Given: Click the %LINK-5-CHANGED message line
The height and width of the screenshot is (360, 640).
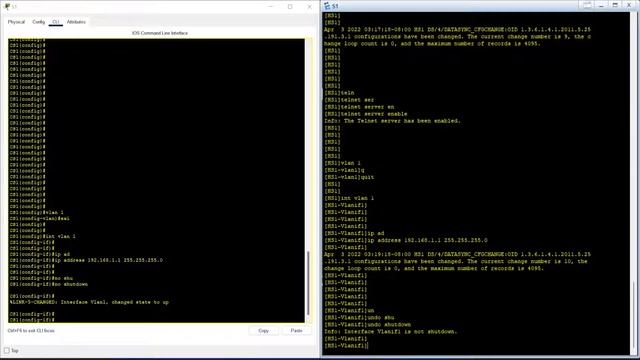Looking at the screenshot, I should pos(89,302).
